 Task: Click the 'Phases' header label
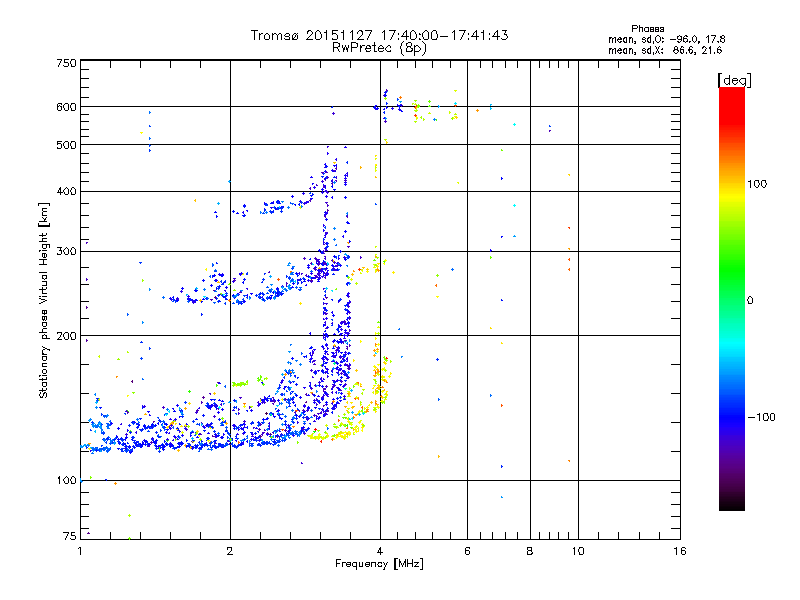[647, 29]
